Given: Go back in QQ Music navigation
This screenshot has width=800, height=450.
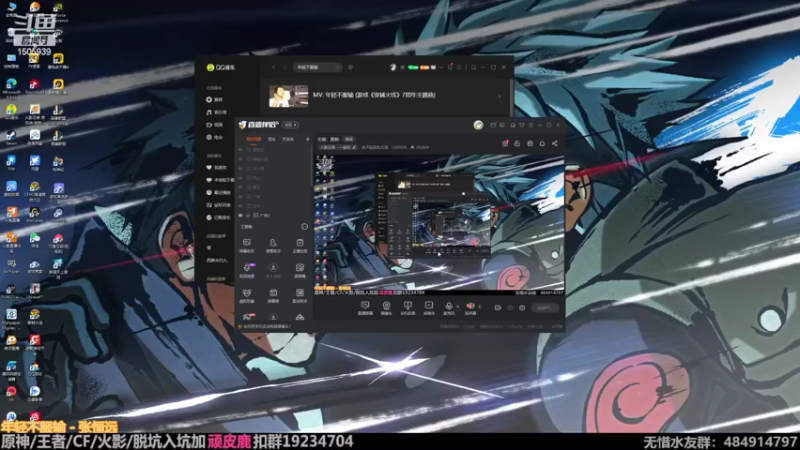Looking at the screenshot, I should point(273,67).
